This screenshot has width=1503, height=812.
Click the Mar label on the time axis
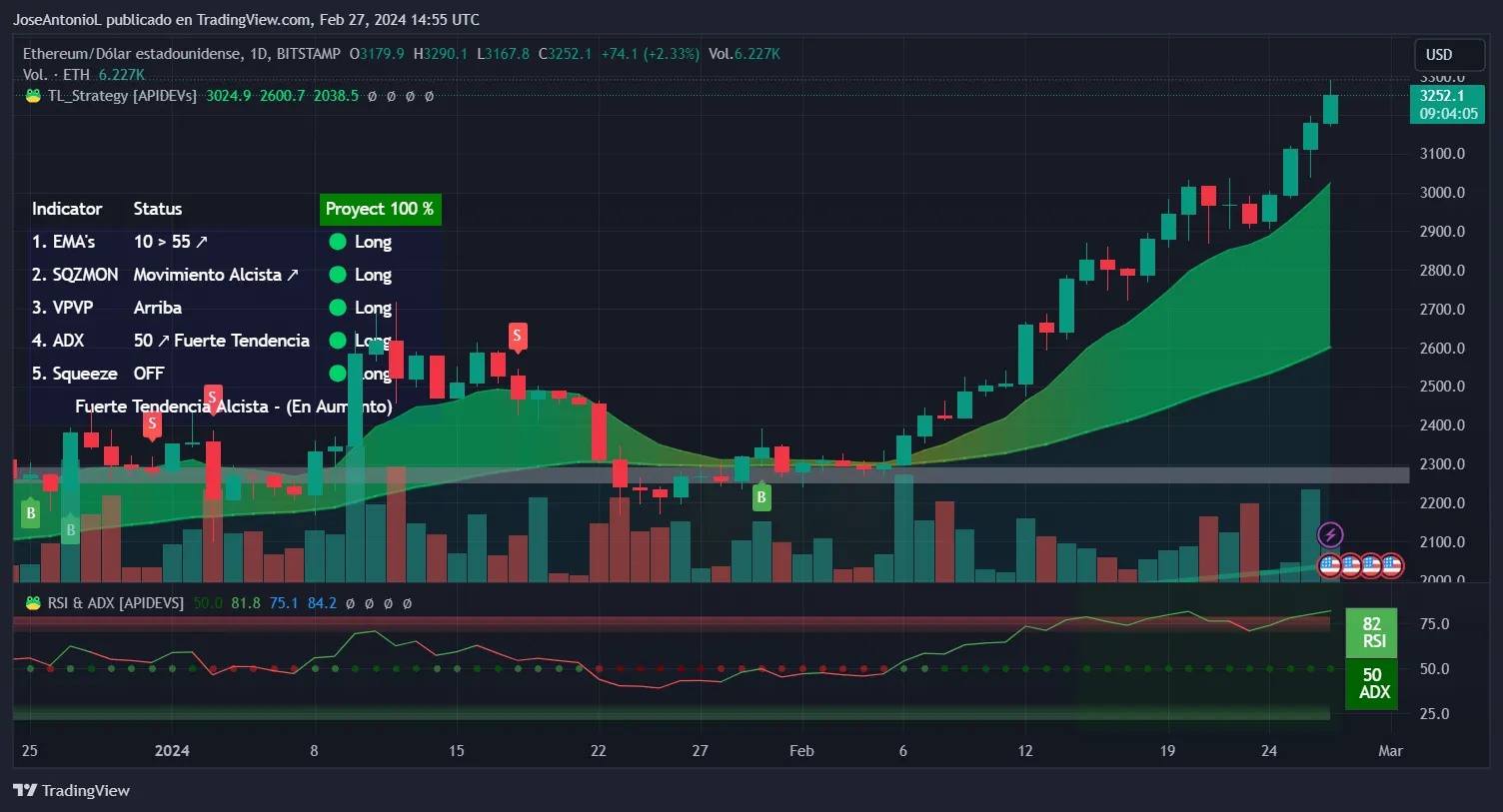pos(1389,750)
